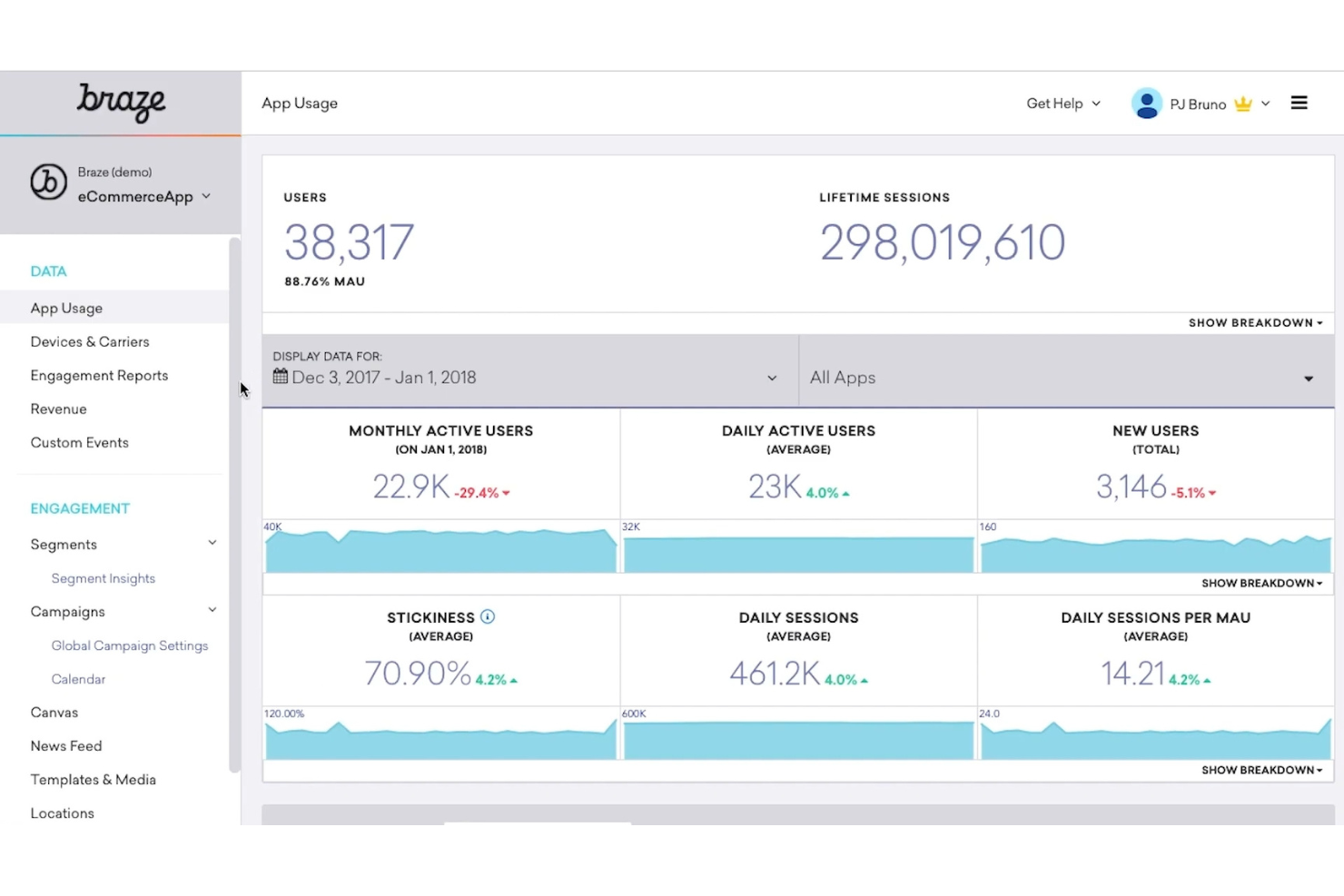
Task: Open the hamburger menu icon
Action: [1299, 103]
